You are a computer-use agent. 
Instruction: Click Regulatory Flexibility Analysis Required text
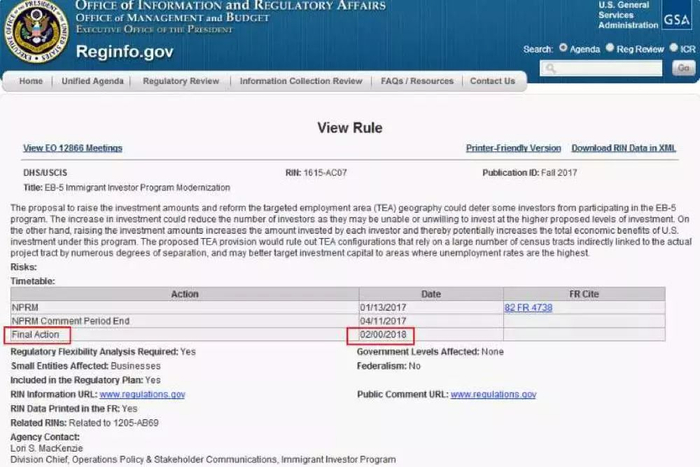(103, 352)
